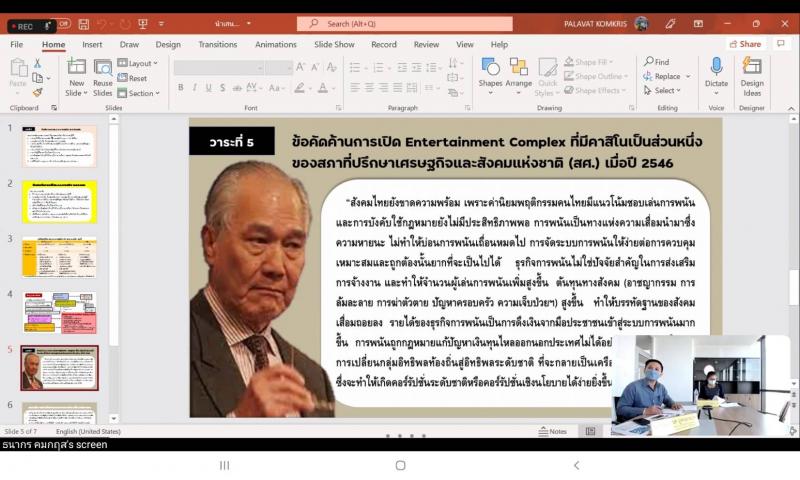Open Design Ideas pane
This screenshot has height=480, width=800.
752,77
